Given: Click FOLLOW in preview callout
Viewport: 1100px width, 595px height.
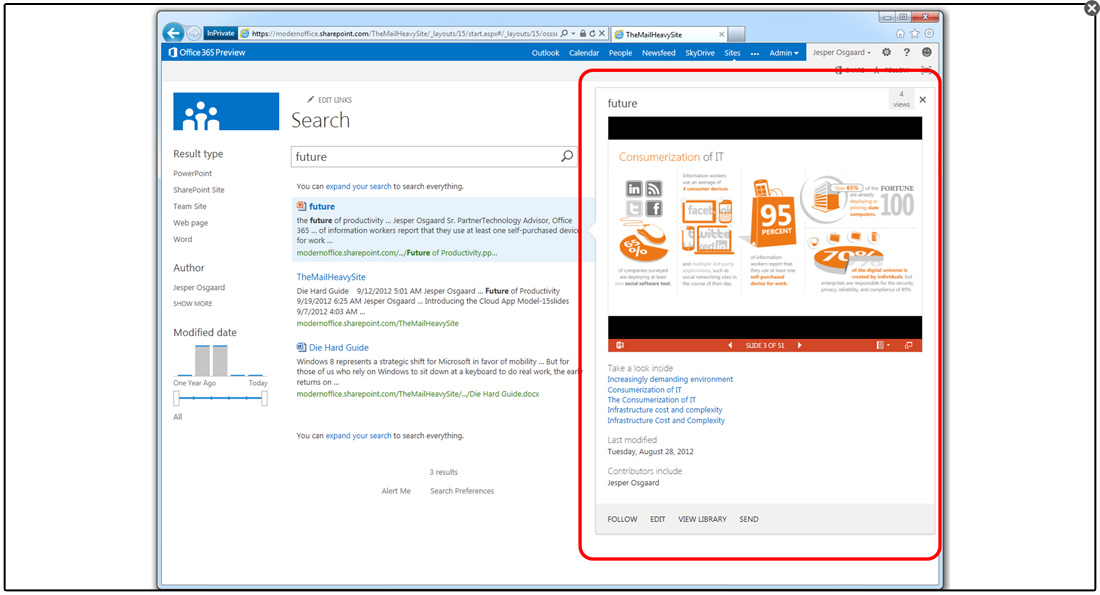Looking at the screenshot, I should (622, 519).
